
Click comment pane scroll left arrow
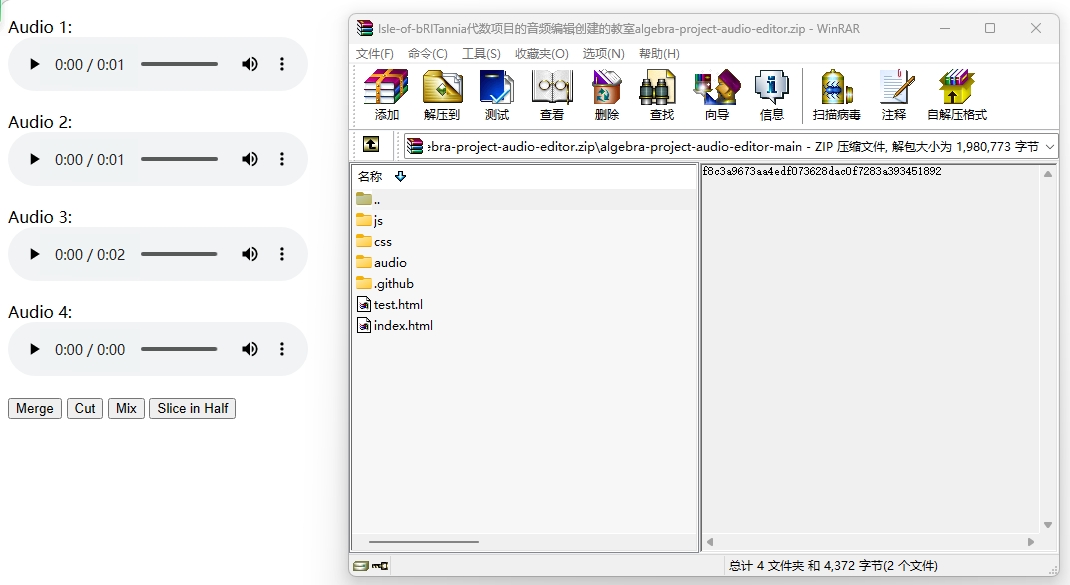710,542
